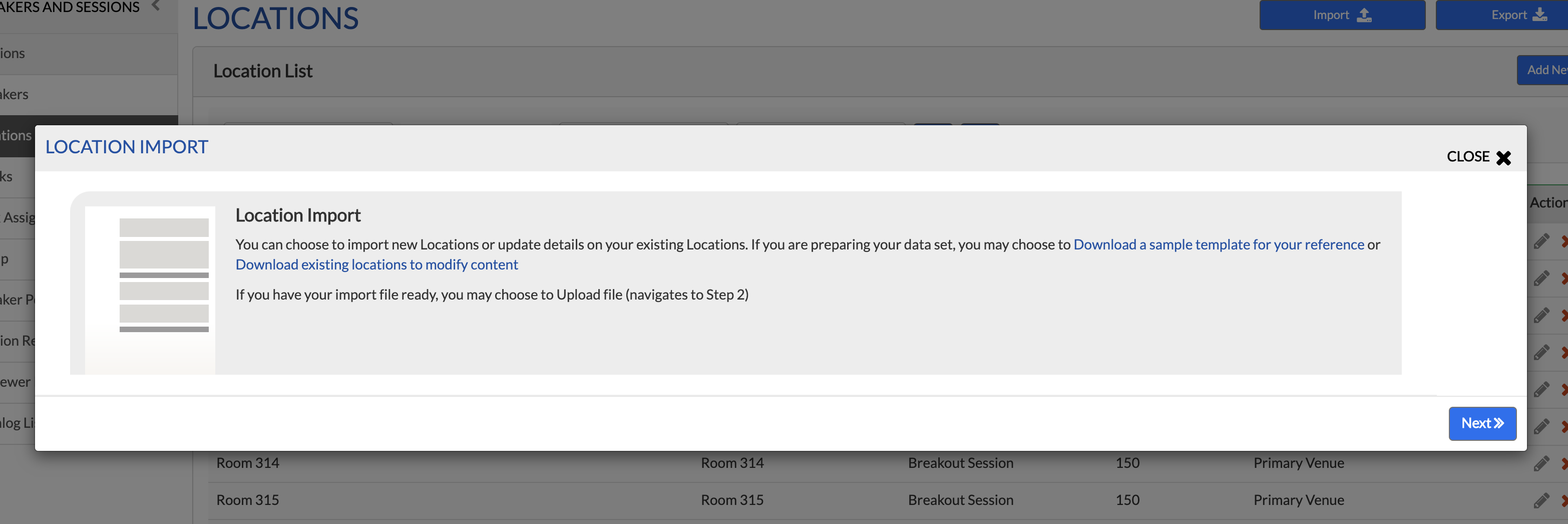Select the Locations sidebar item
1568x524 pixels.
[x=17, y=135]
